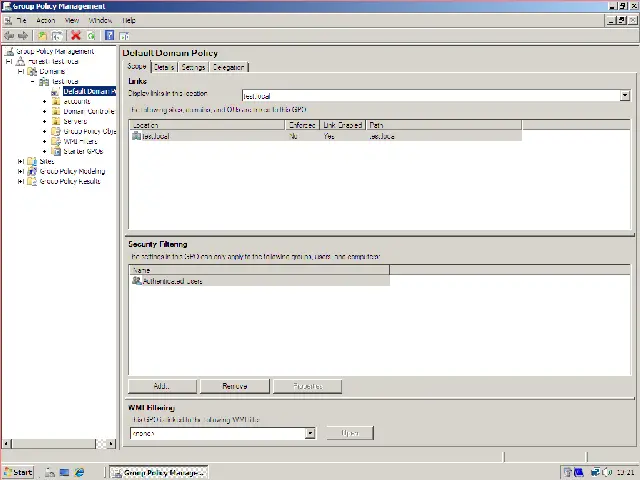Expand the Sites node
The image size is (640, 480).
pyautogui.click(x=21, y=161)
